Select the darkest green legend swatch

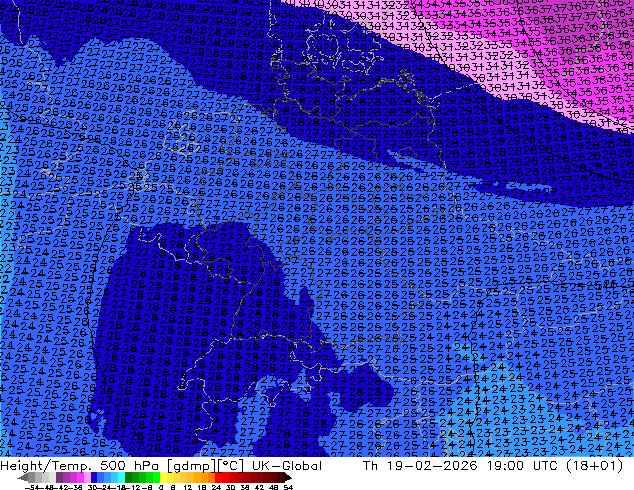point(128,478)
